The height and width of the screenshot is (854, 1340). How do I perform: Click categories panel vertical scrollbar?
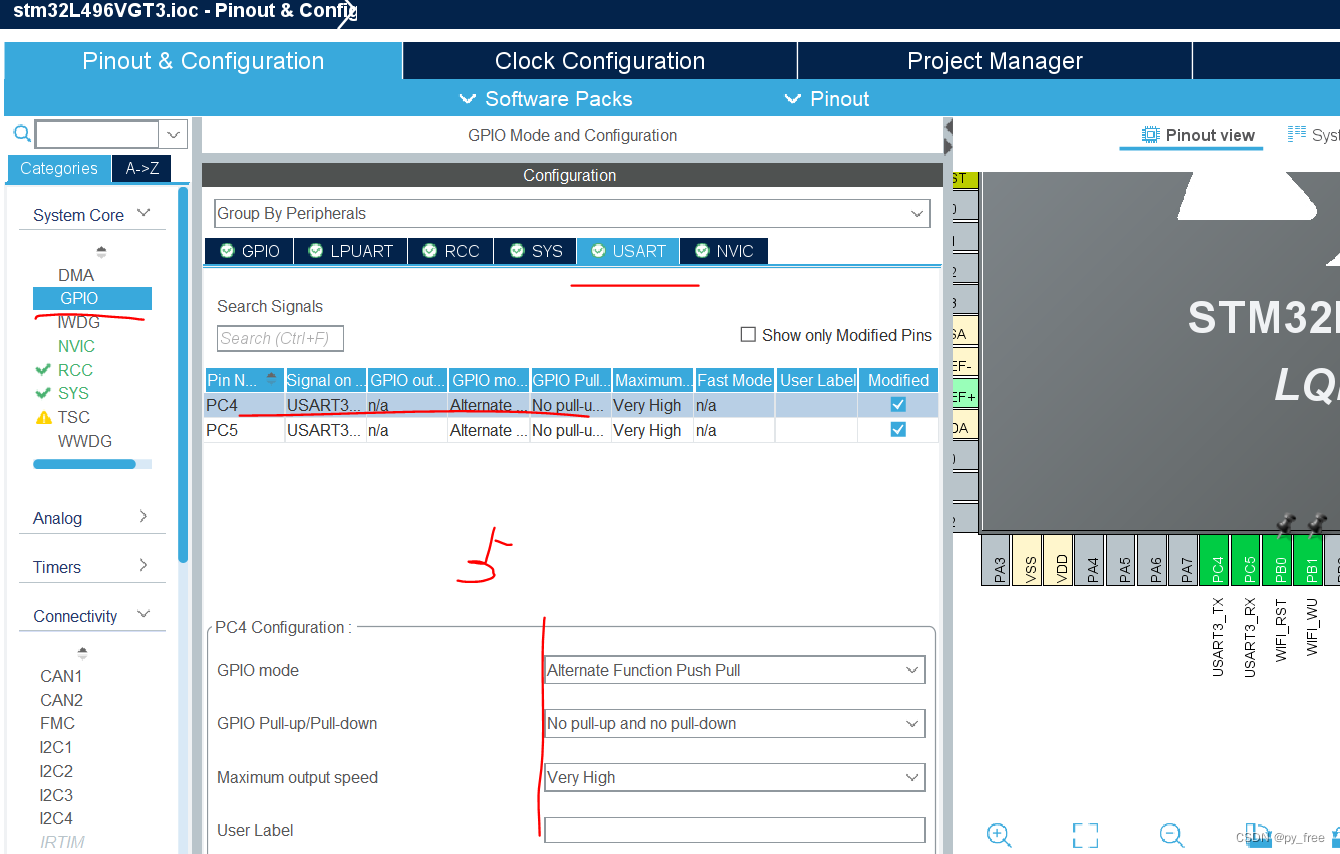point(183,373)
